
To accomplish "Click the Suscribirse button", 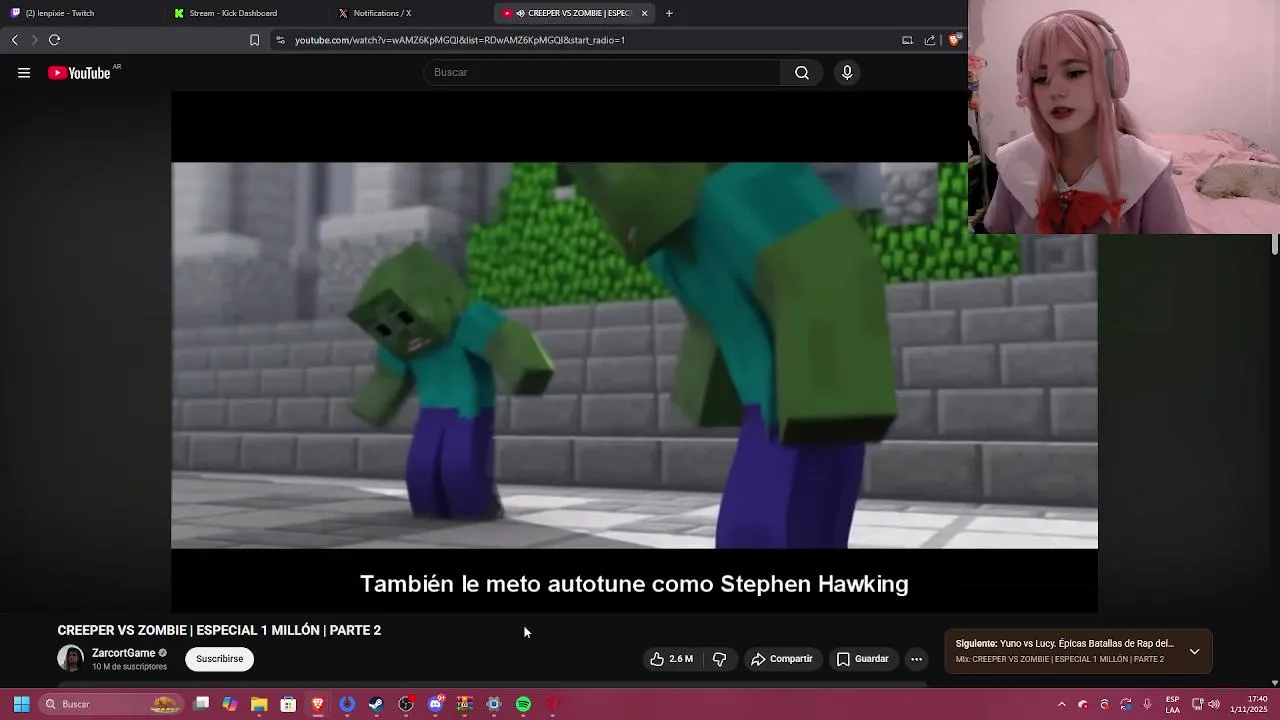I will [220, 659].
